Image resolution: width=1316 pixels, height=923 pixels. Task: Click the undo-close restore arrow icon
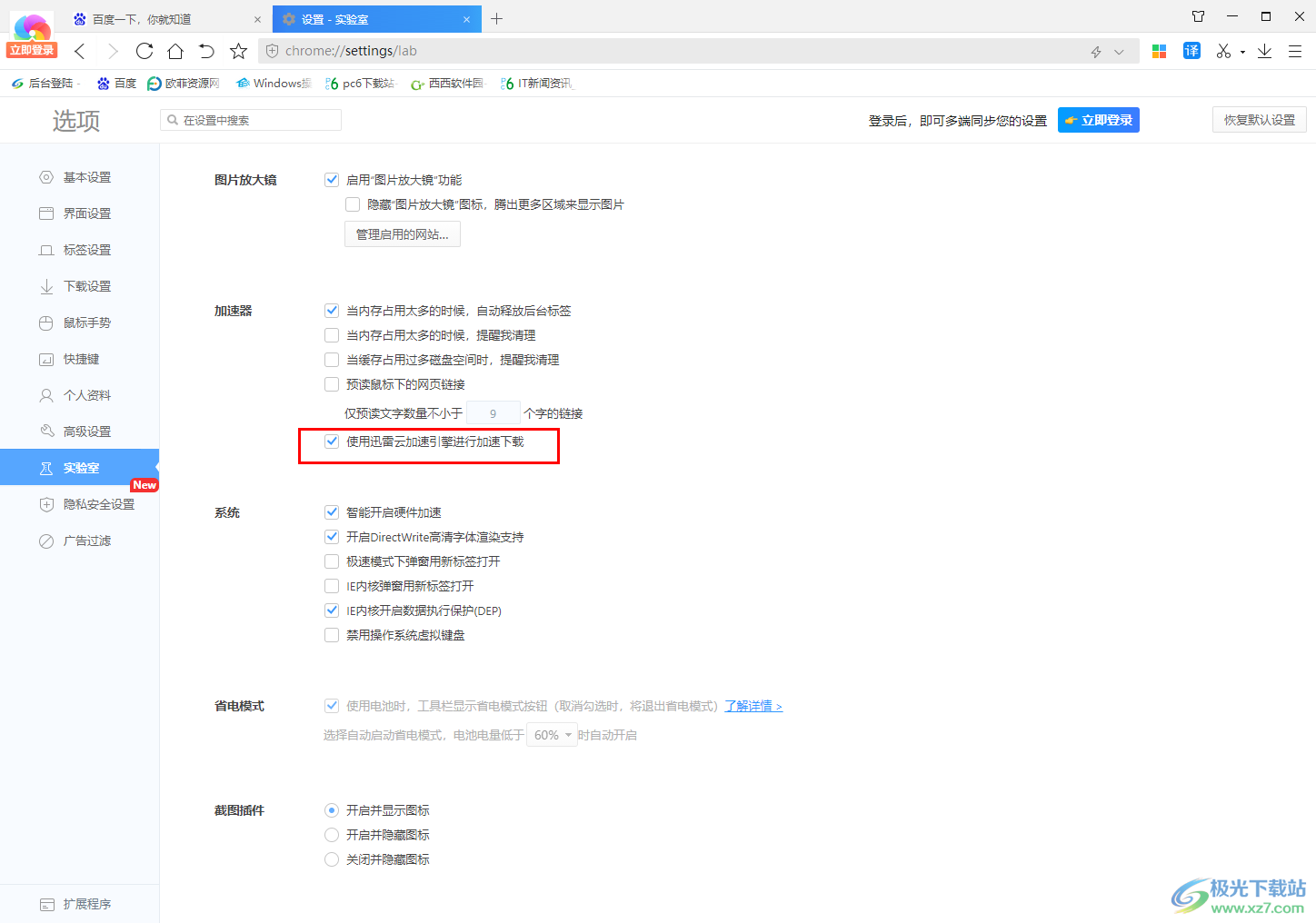coord(207,51)
